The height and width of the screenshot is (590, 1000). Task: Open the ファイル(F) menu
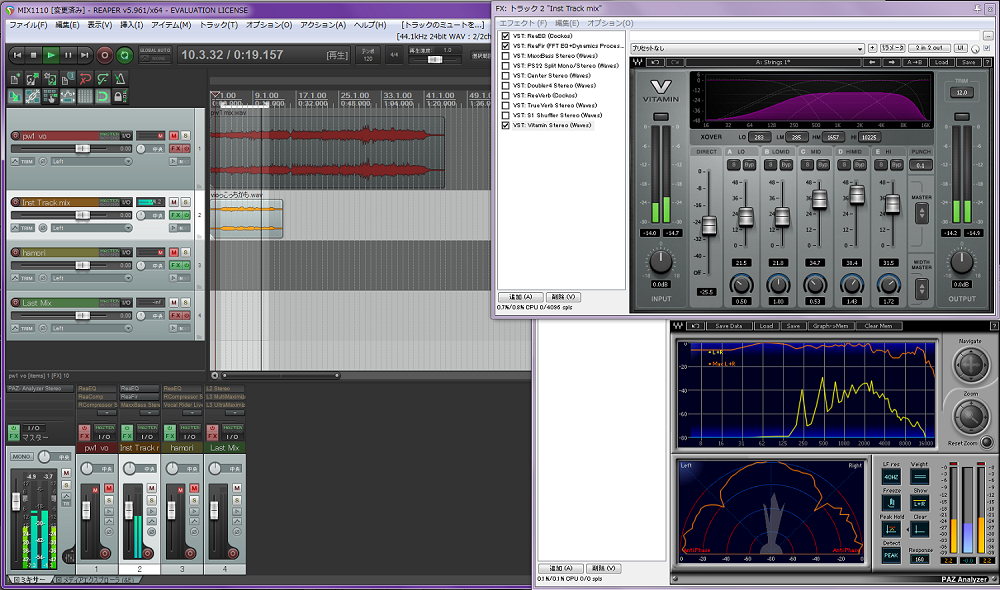tap(28, 24)
